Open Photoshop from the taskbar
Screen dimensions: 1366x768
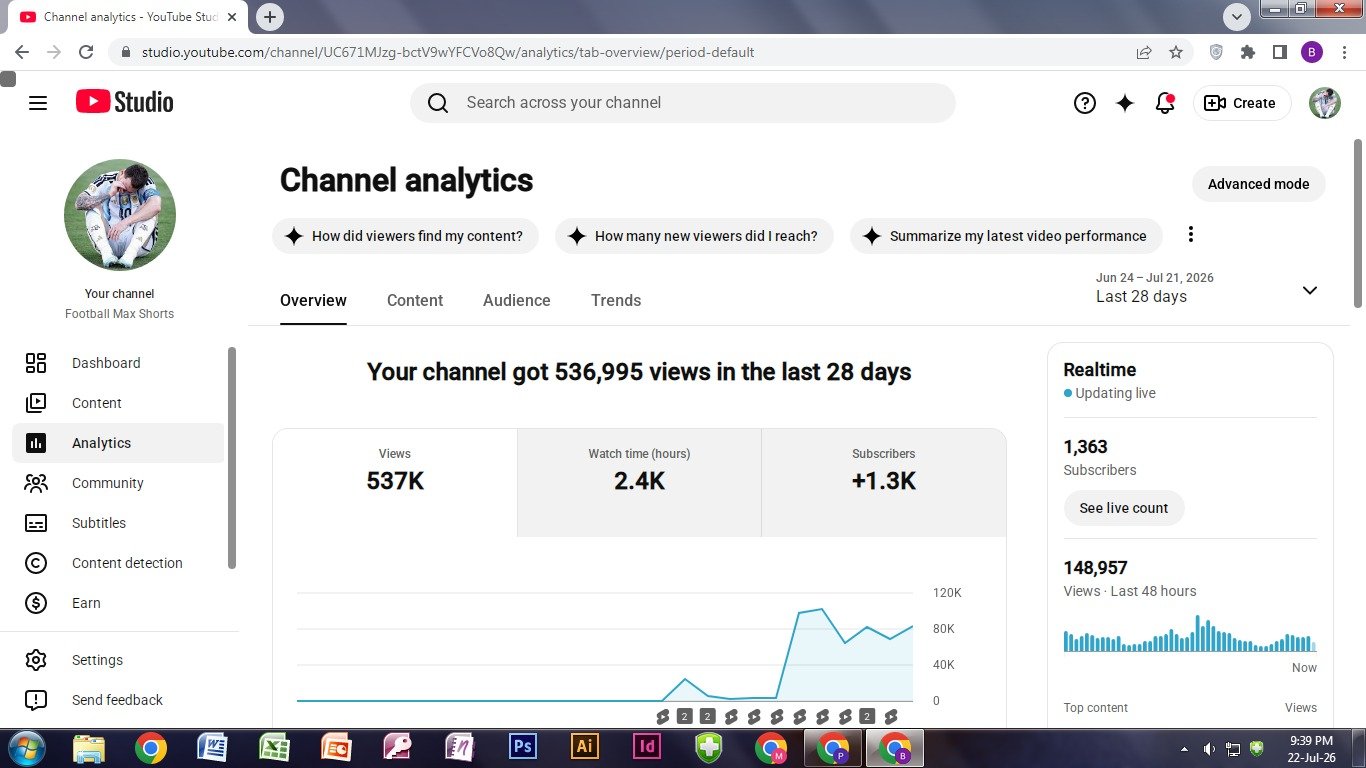click(523, 747)
